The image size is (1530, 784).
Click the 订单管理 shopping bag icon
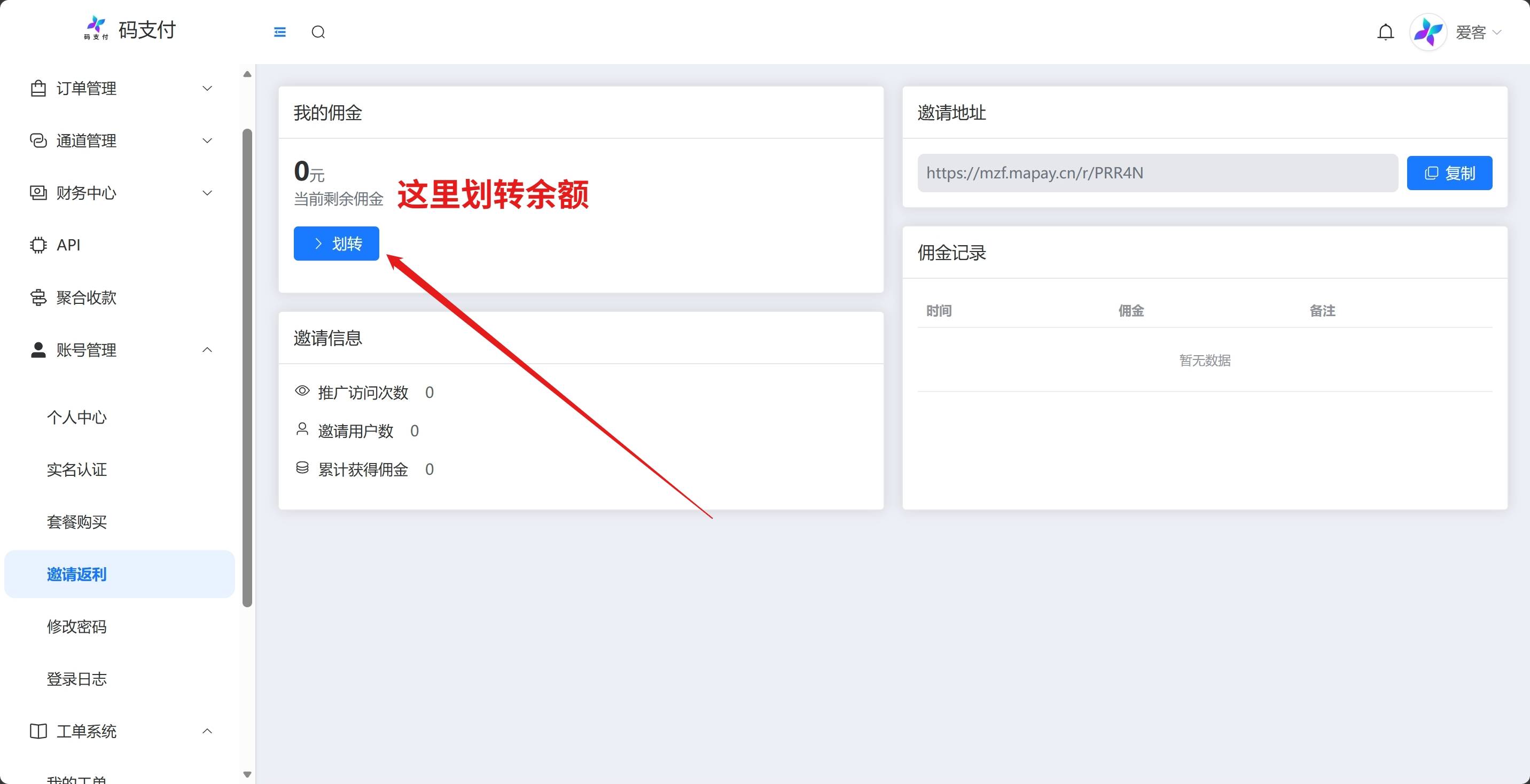(x=38, y=89)
